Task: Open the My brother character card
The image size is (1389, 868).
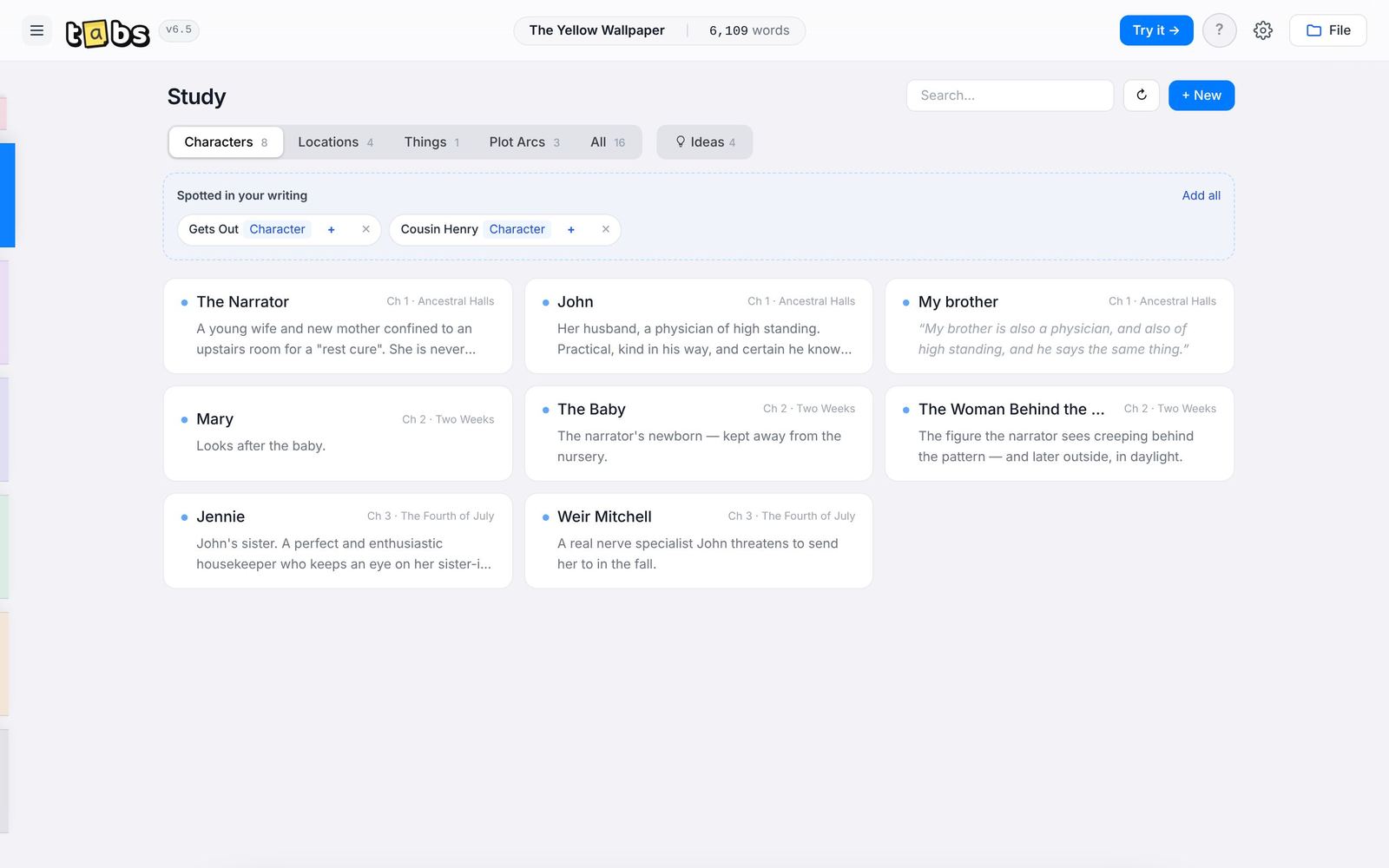Action: (x=1059, y=326)
